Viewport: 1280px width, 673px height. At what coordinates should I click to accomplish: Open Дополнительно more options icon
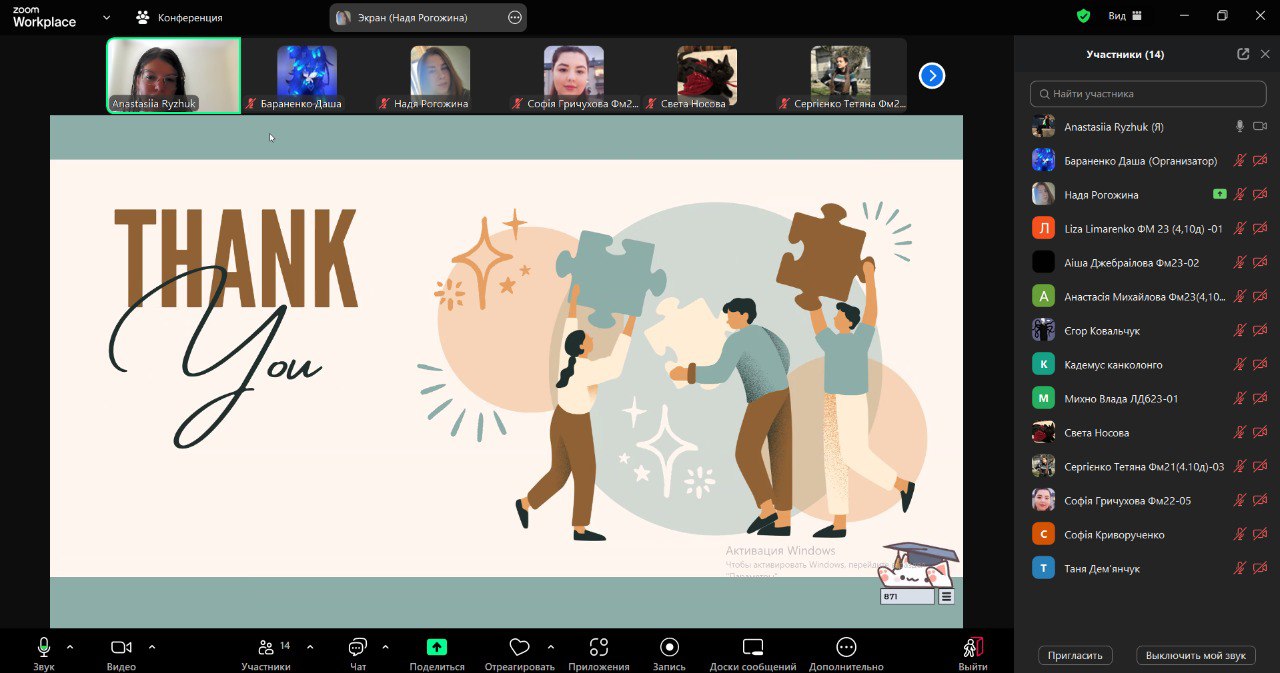[846, 654]
